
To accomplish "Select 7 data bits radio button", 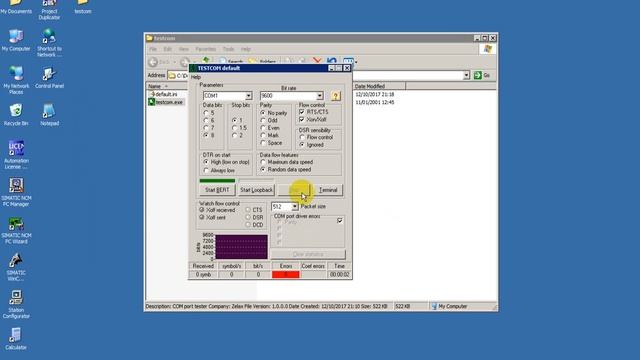I will 206,128.
